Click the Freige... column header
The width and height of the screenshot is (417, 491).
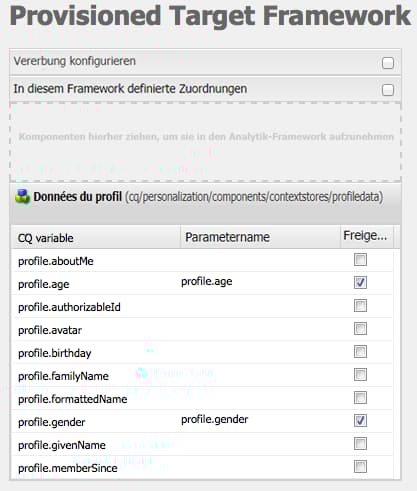367,237
